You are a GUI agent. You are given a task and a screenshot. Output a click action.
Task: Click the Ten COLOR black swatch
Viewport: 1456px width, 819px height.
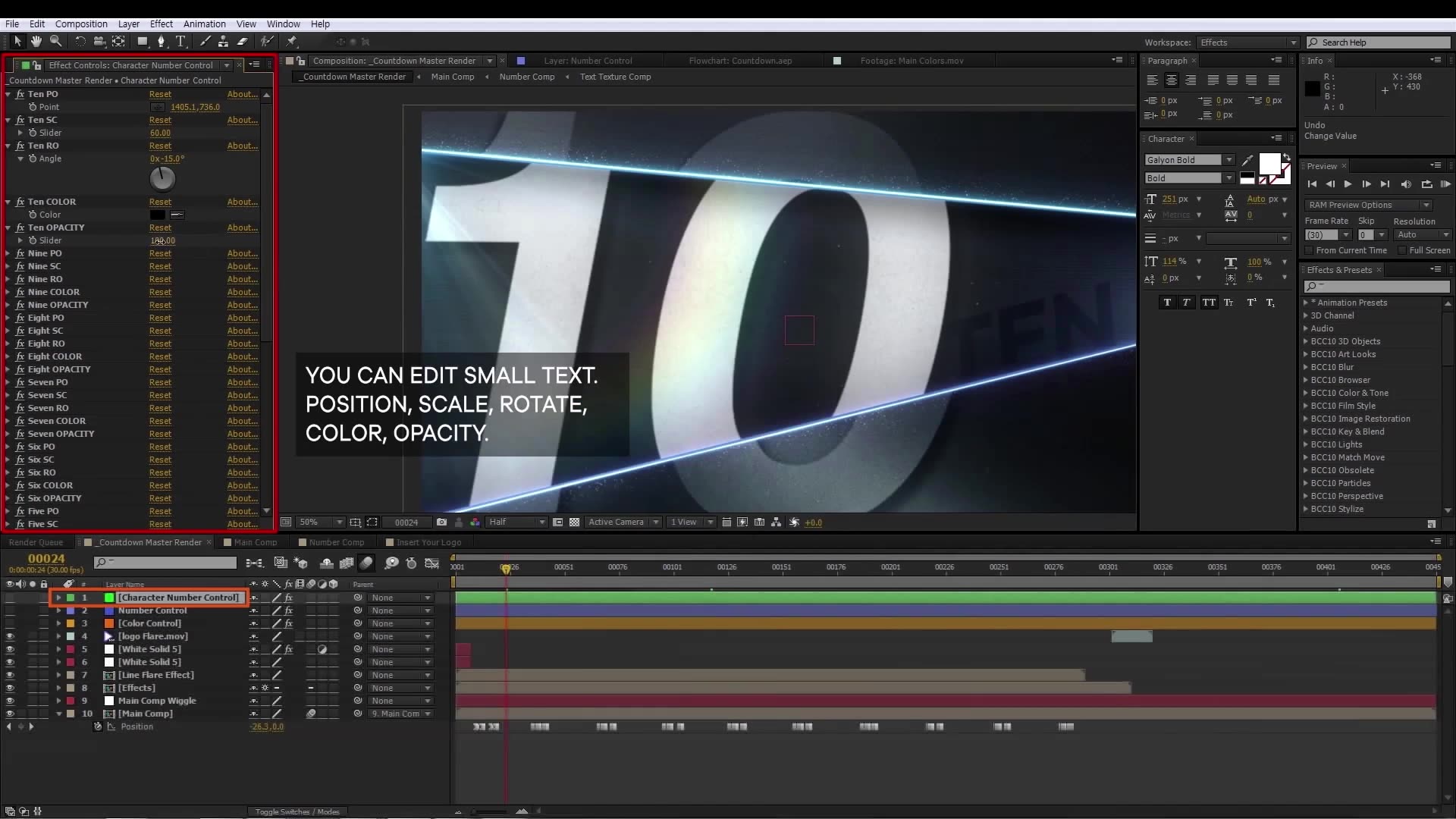pos(158,215)
